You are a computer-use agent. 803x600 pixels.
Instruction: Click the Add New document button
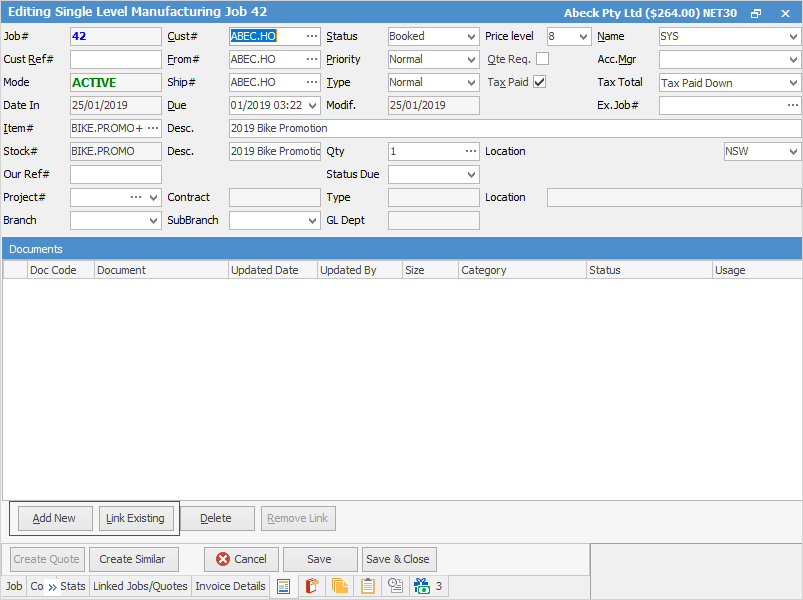(x=54, y=518)
